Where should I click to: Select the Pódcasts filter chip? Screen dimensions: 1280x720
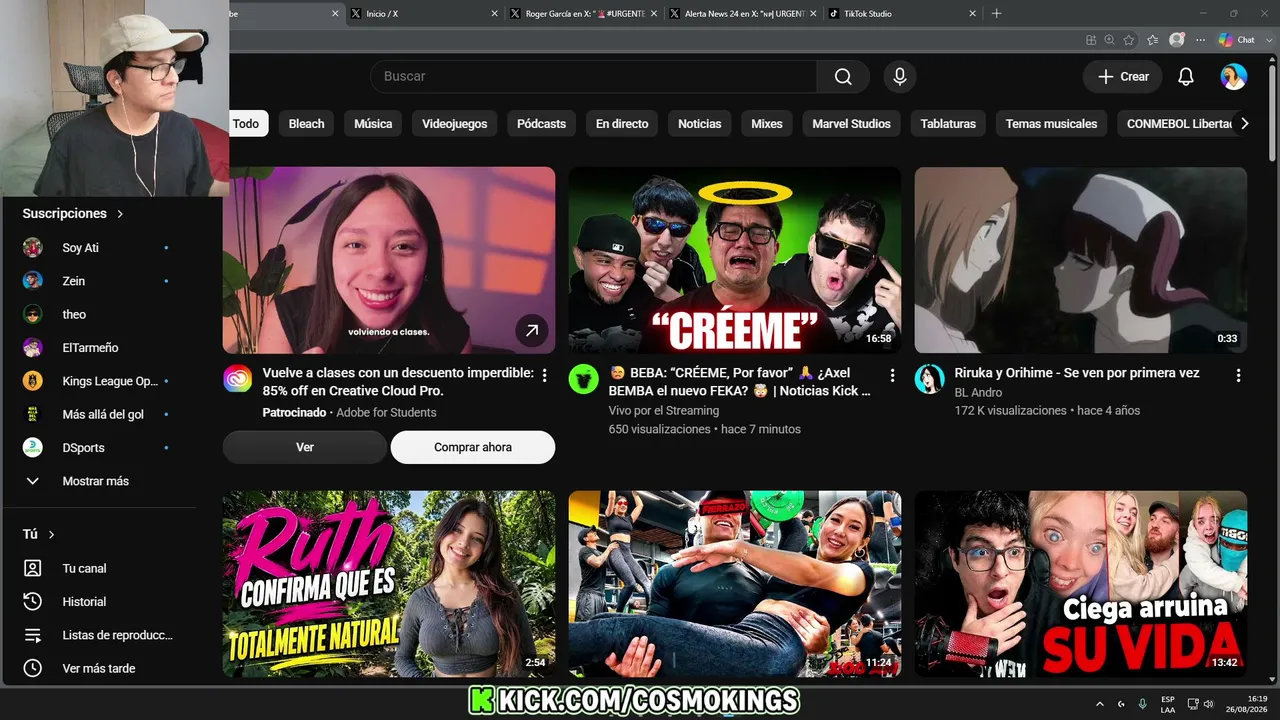[x=542, y=124]
